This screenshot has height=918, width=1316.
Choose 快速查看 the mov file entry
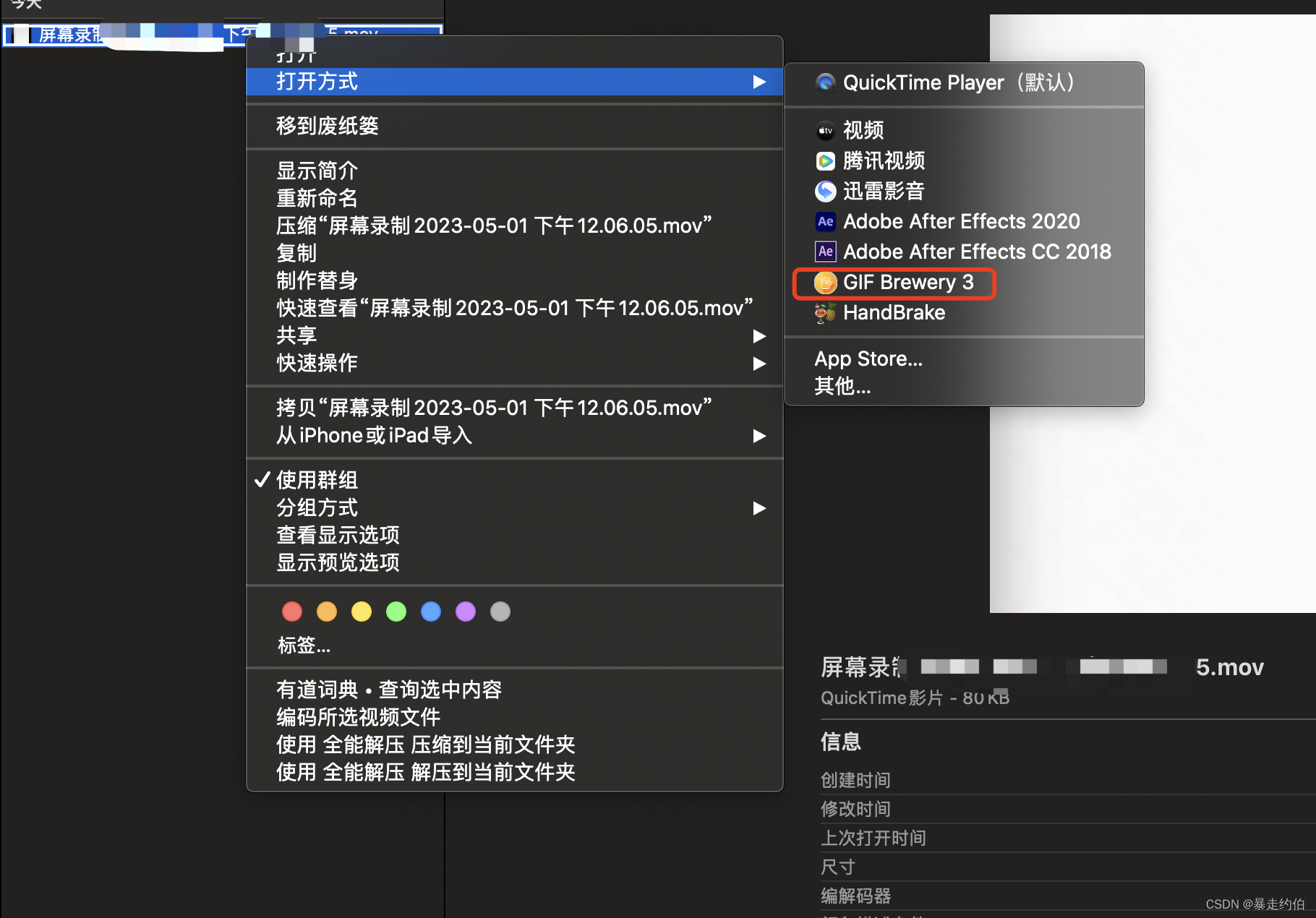tap(515, 308)
